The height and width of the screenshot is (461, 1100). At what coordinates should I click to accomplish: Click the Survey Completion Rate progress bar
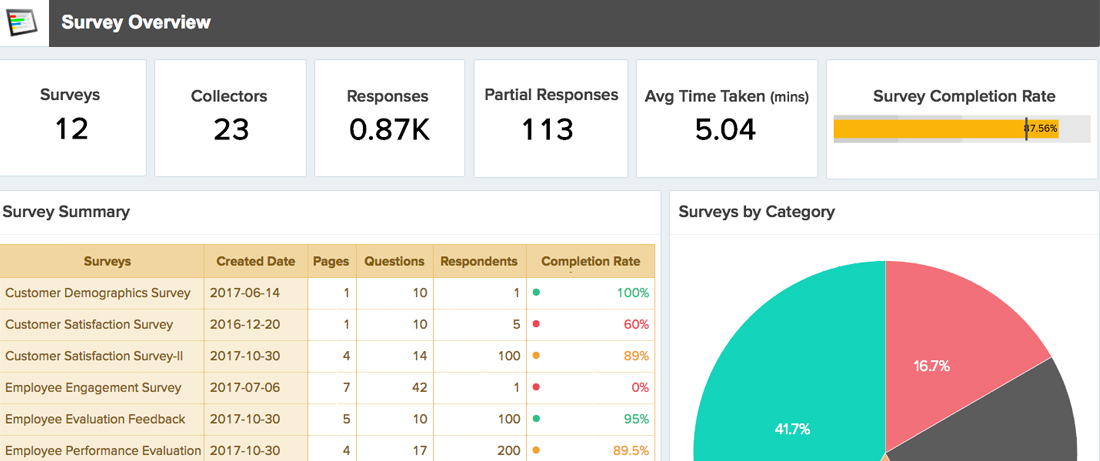click(x=962, y=129)
